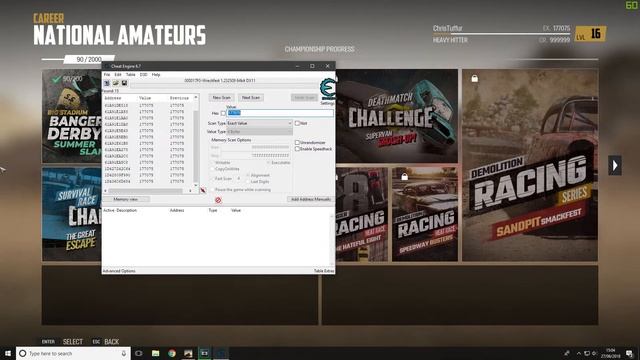Click the red no-entry clear list icon
This screenshot has height=360, width=640.
[218, 200]
